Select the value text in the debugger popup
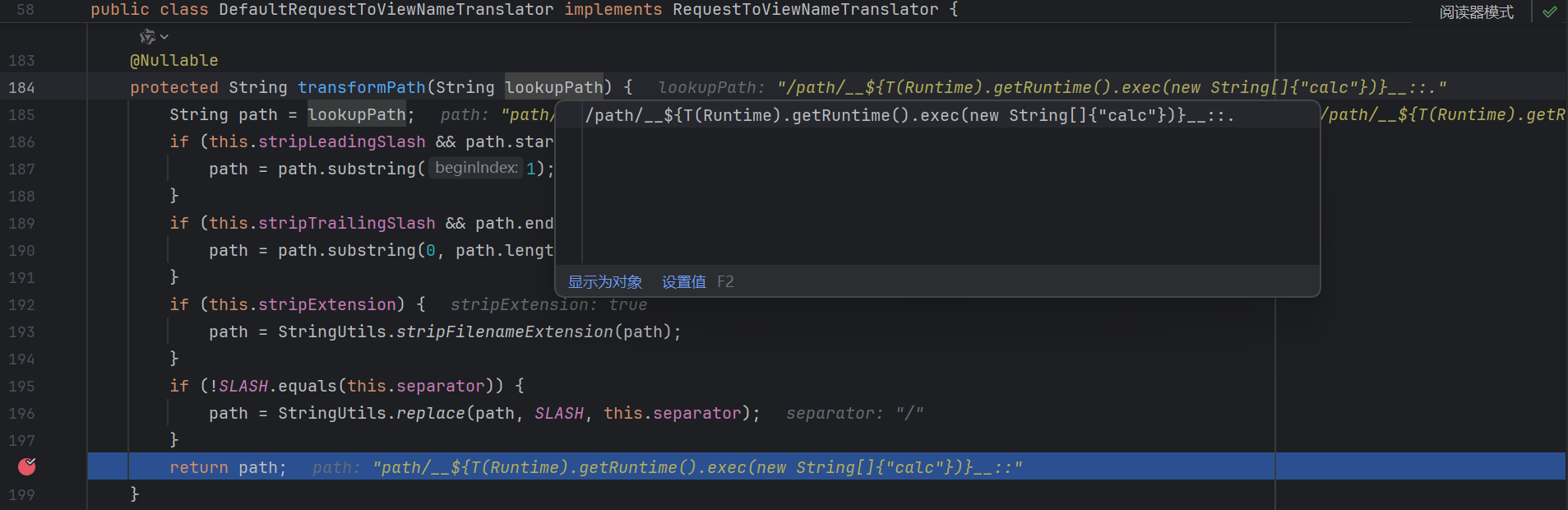 [909, 116]
